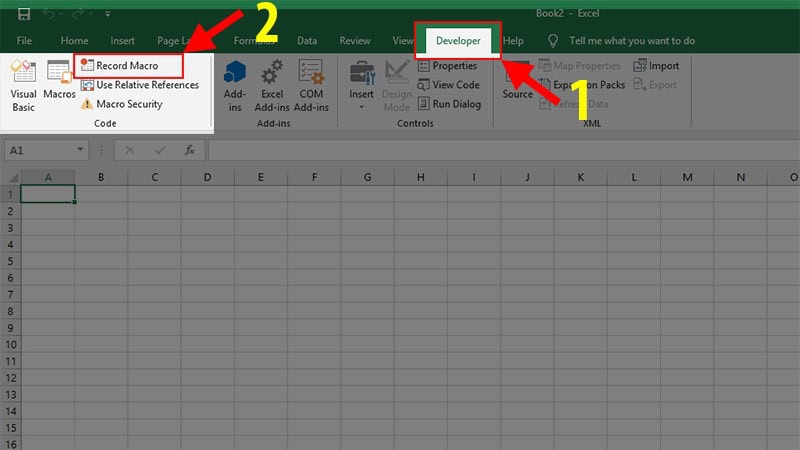Open the Visual Basic editor

tap(23, 85)
